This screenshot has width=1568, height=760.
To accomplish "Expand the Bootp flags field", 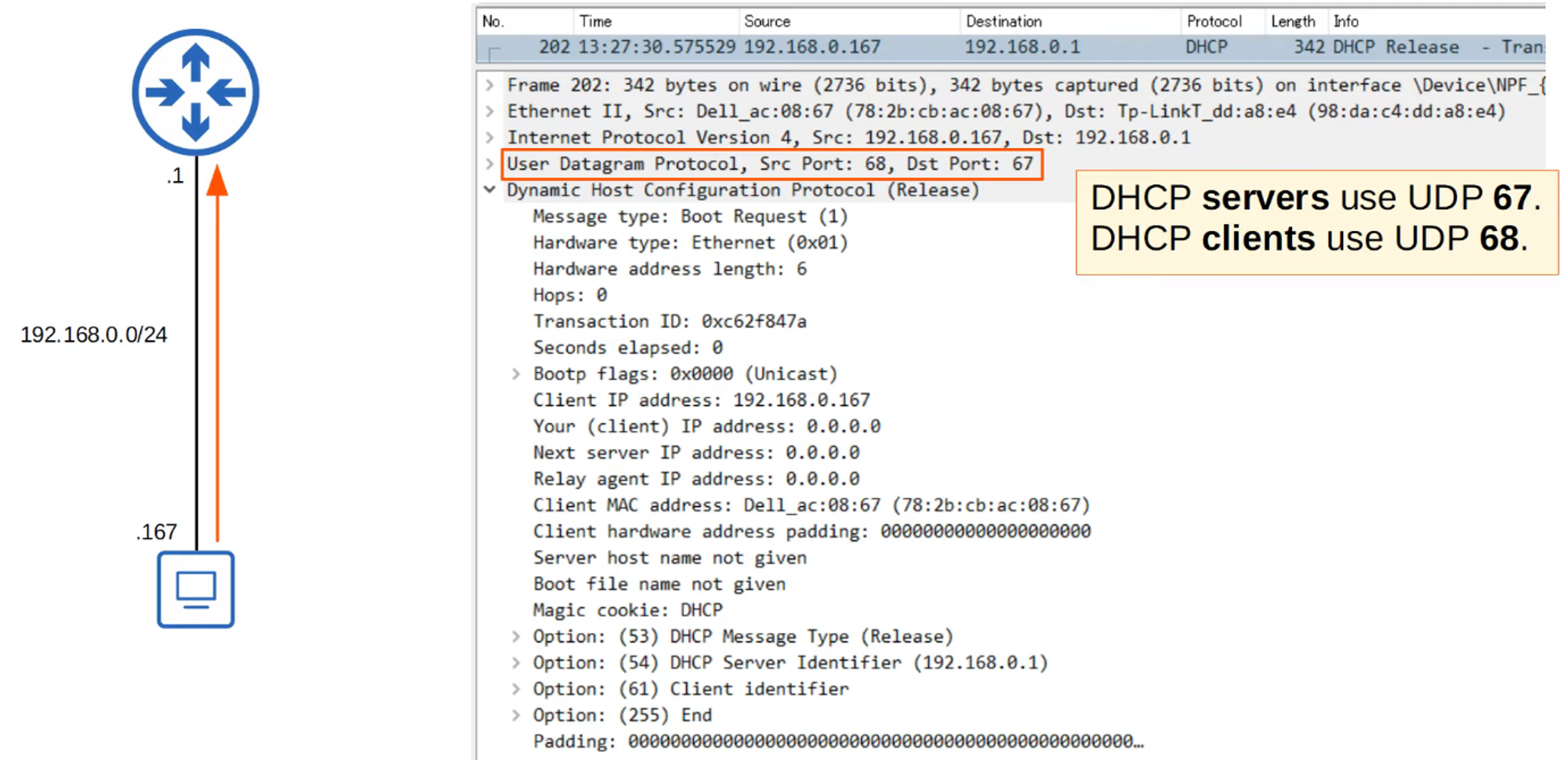I will point(516,374).
